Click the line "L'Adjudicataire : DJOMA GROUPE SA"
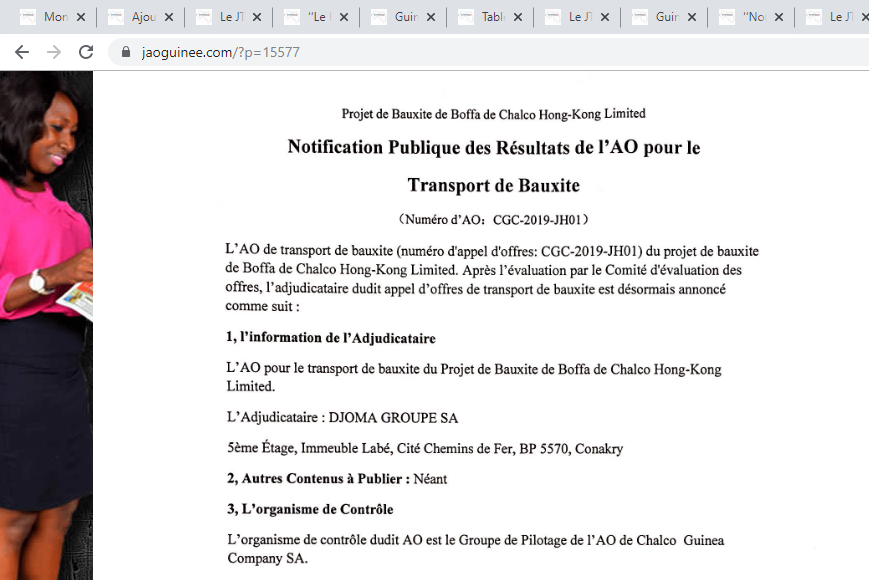The image size is (869, 580). click(x=343, y=418)
